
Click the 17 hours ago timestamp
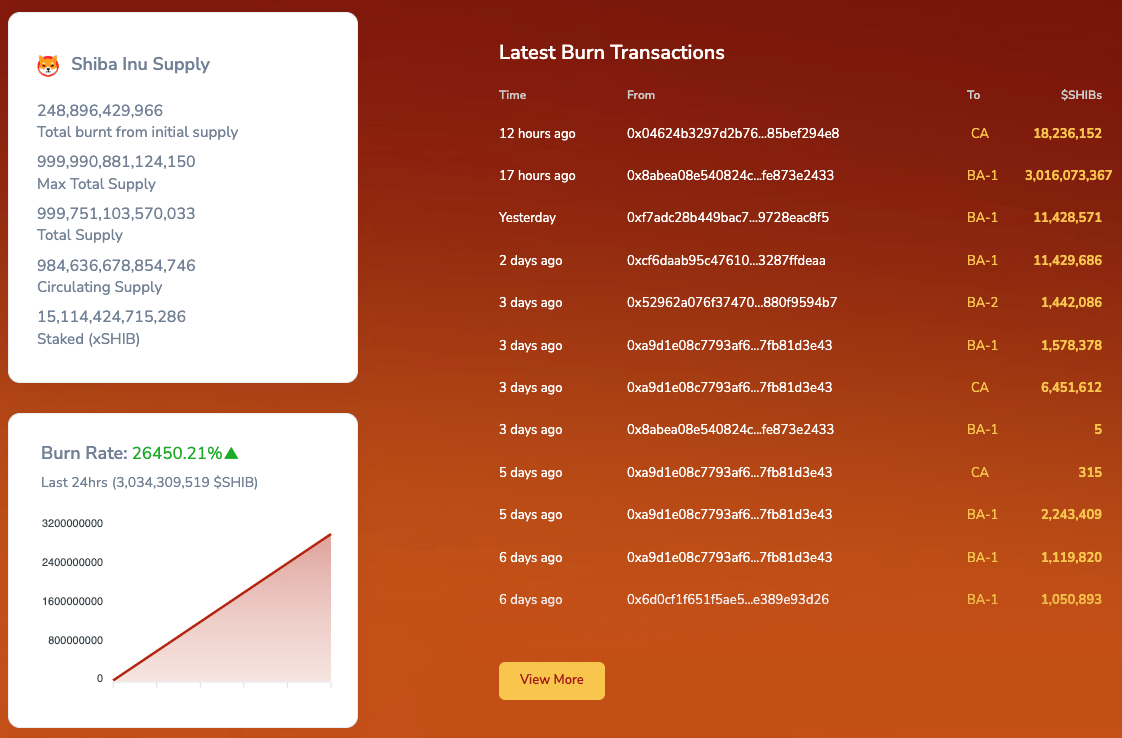[x=537, y=175]
